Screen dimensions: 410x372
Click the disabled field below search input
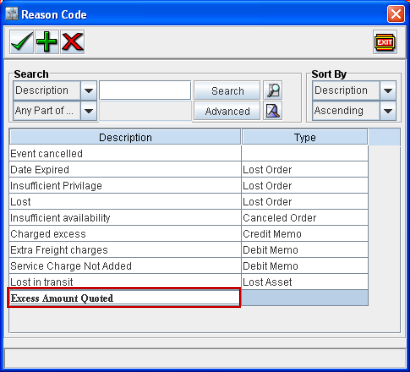pos(145,111)
